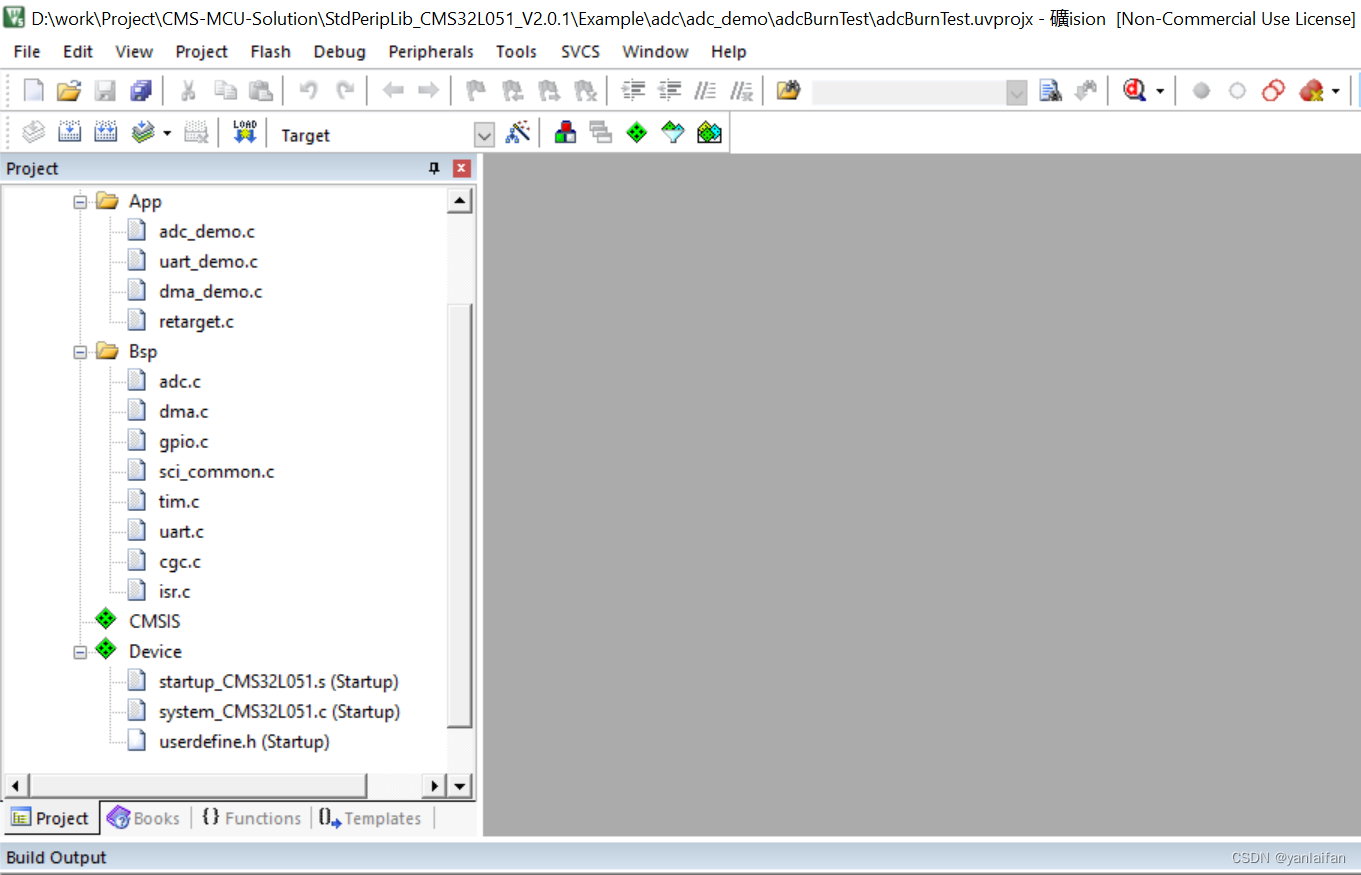1361x875 pixels.
Task: Open Options for Target magic wand icon
Action: pyautogui.click(x=517, y=133)
